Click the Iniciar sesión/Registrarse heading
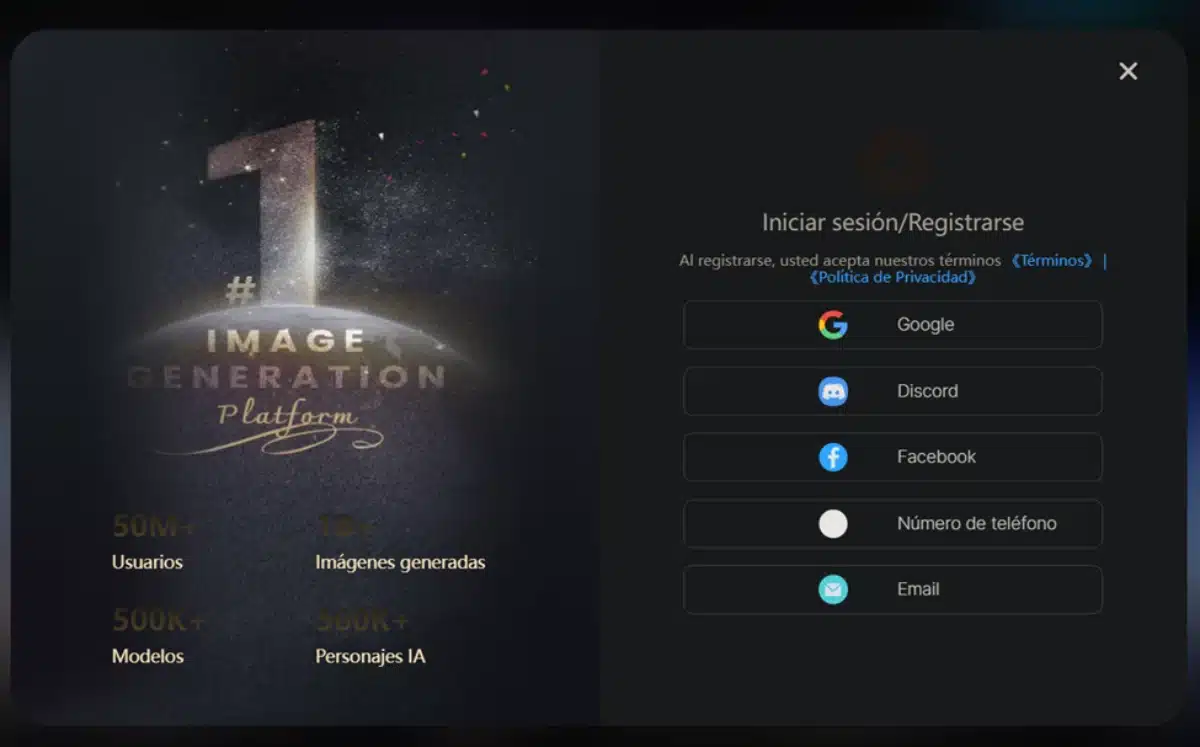The height and width of the screenshot is (747, 1200). pyautogui.click(x=893, y=222)
